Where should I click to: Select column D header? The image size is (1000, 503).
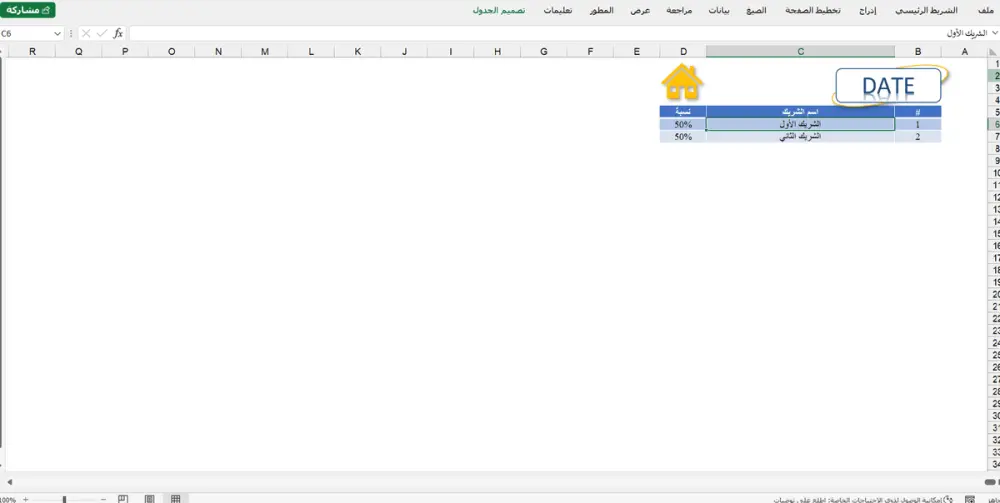pos(683,52)
